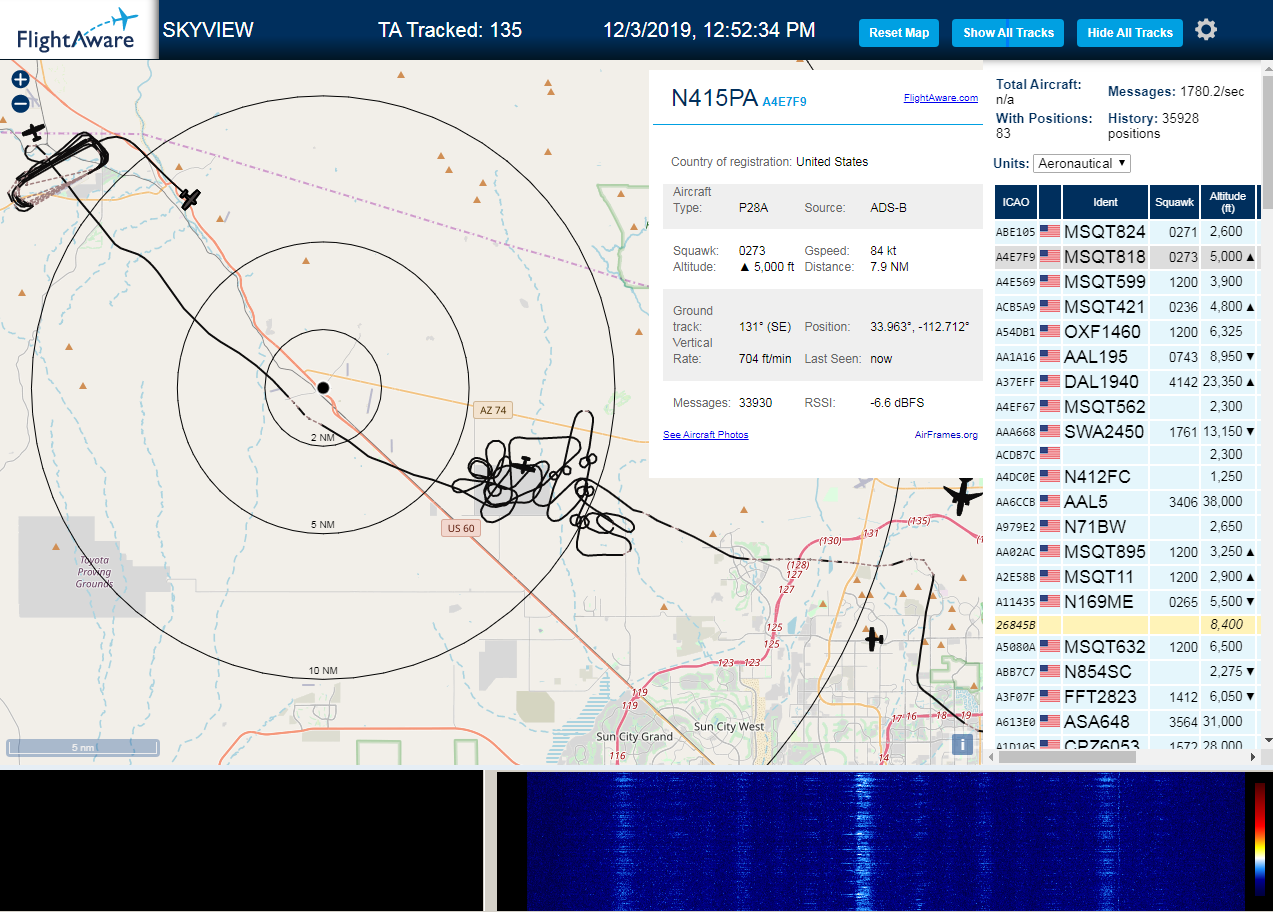Click the SKYVIEW title in header

click(208, 30)
